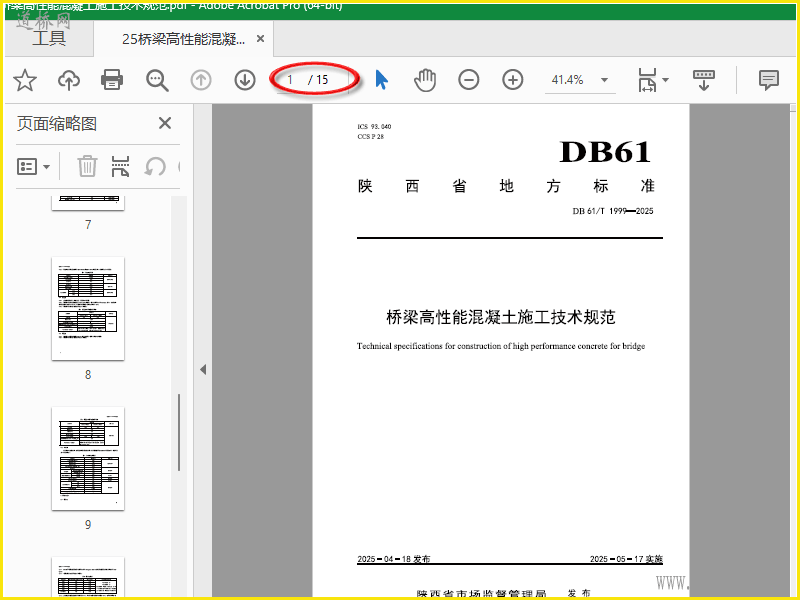800x600 pixels.
Task: Click the cloud upload icon
Action: pyautogui.click(x=69, y=80)
